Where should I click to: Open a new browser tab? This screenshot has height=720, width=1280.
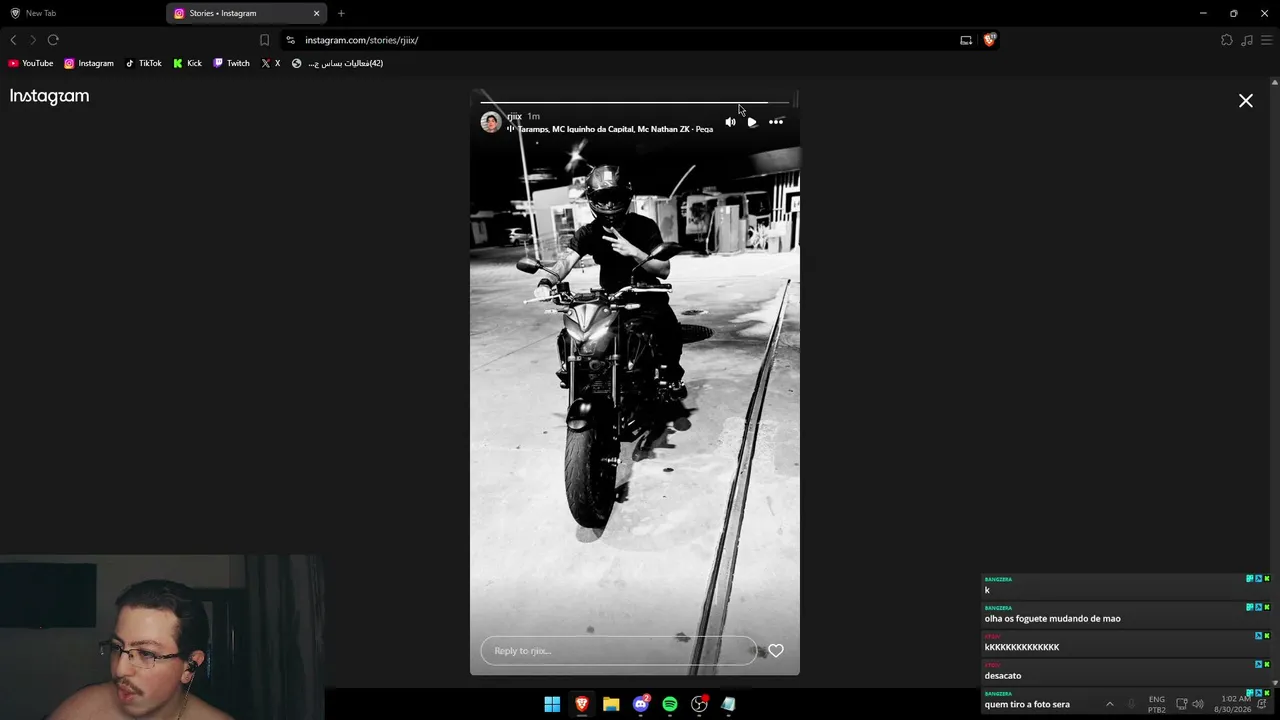341,13
